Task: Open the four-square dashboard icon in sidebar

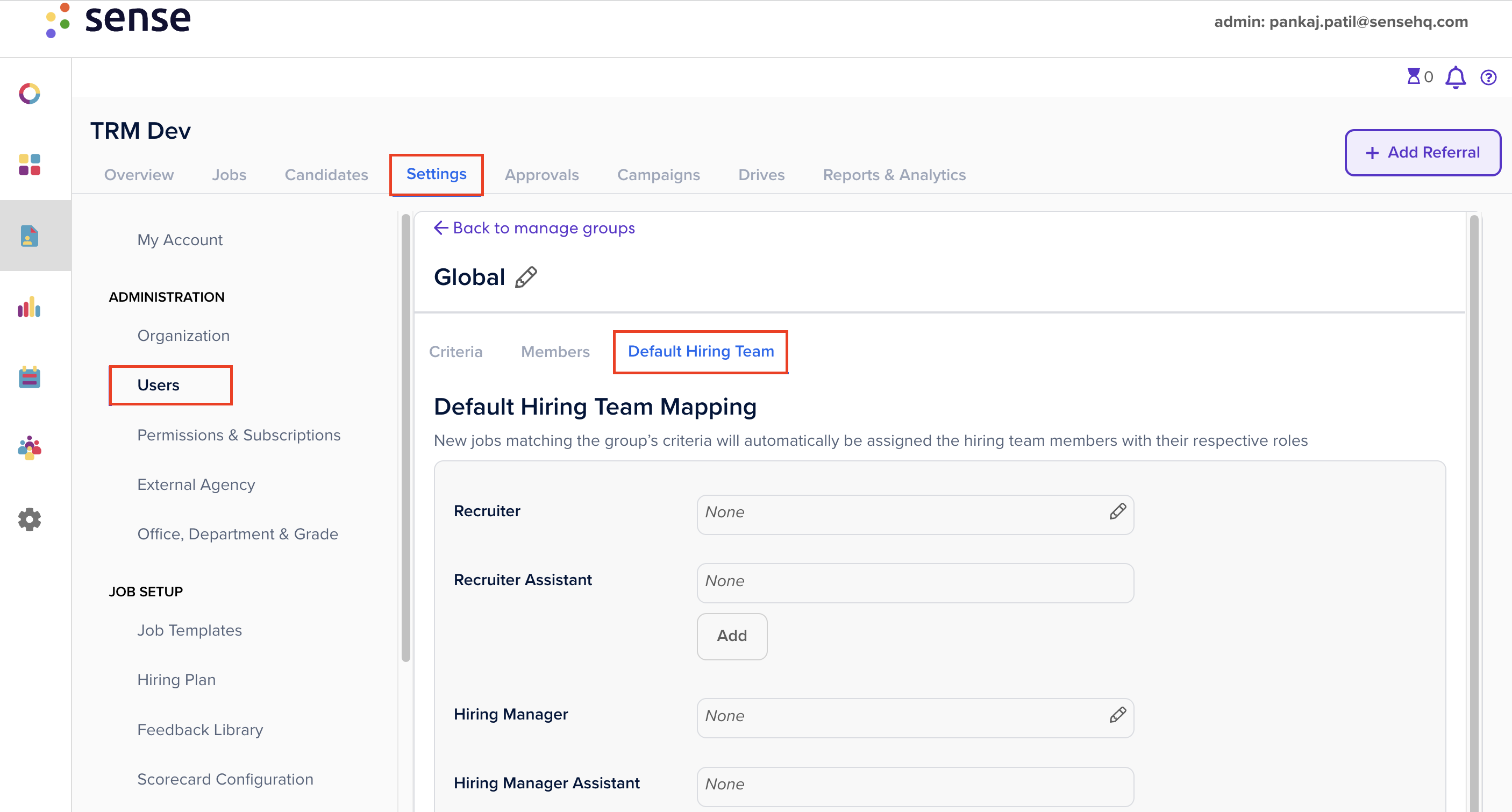Action: tap(30, 165)
